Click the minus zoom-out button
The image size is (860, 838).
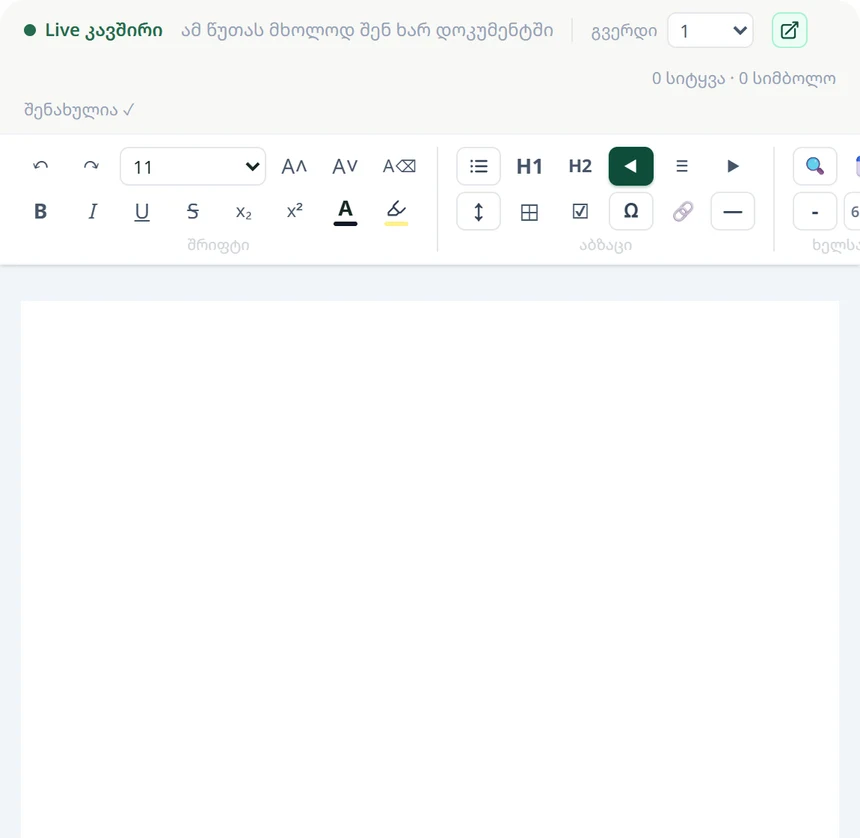815,211
